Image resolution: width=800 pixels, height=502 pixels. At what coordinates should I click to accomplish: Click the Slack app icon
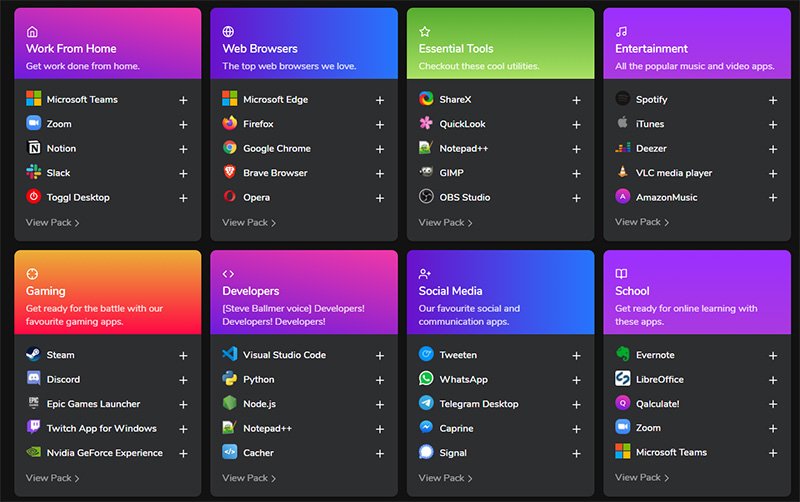point(34,172)
